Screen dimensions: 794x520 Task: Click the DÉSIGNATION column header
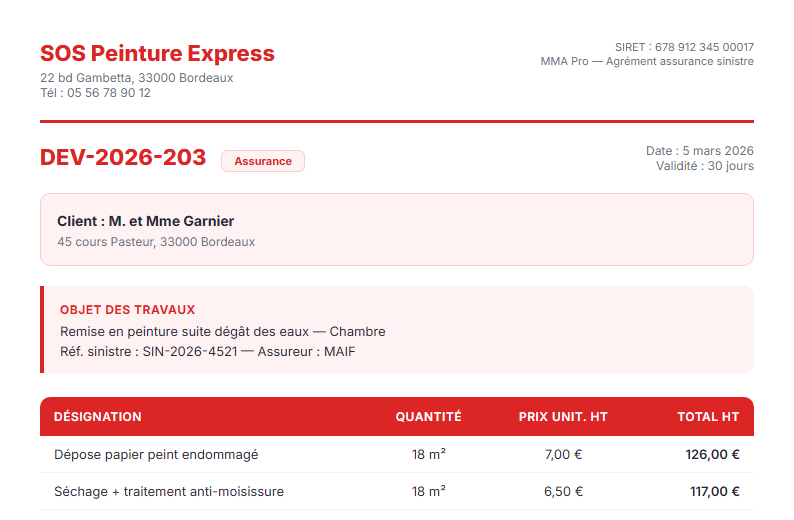tap(98, 417)
